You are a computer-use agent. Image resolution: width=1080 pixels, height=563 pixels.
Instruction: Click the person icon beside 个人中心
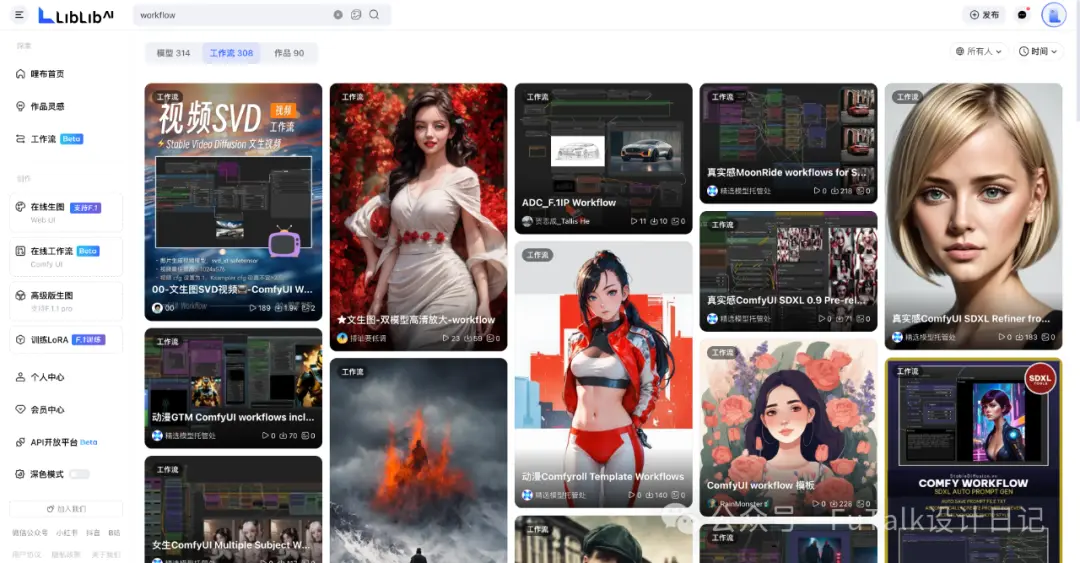20,377
